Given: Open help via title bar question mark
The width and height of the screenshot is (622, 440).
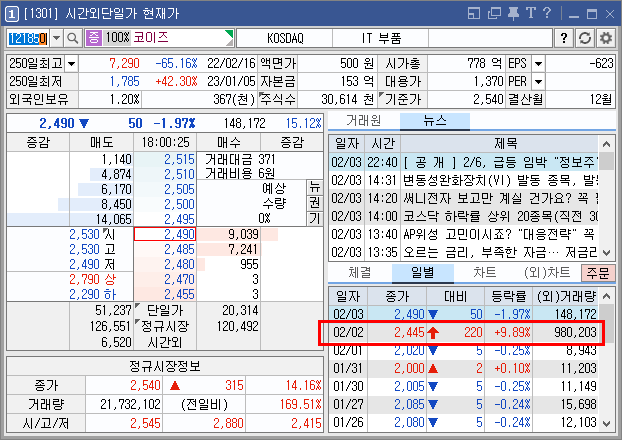Looking at the screenshot, I should [x=547, y=13].
